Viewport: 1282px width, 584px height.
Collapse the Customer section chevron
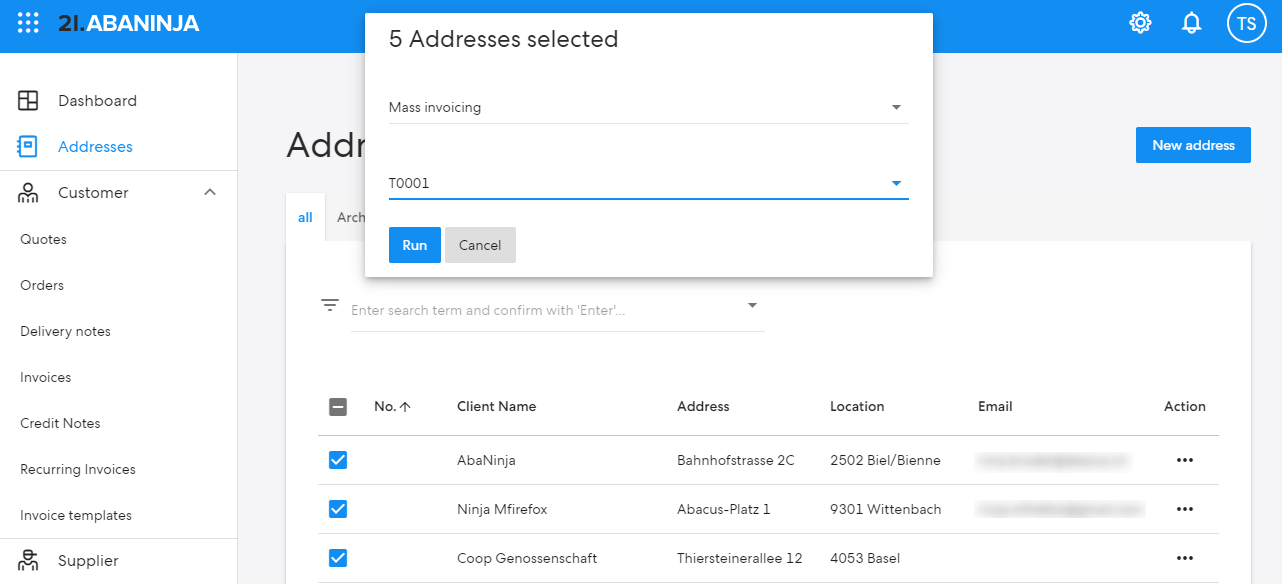point(210,192)
